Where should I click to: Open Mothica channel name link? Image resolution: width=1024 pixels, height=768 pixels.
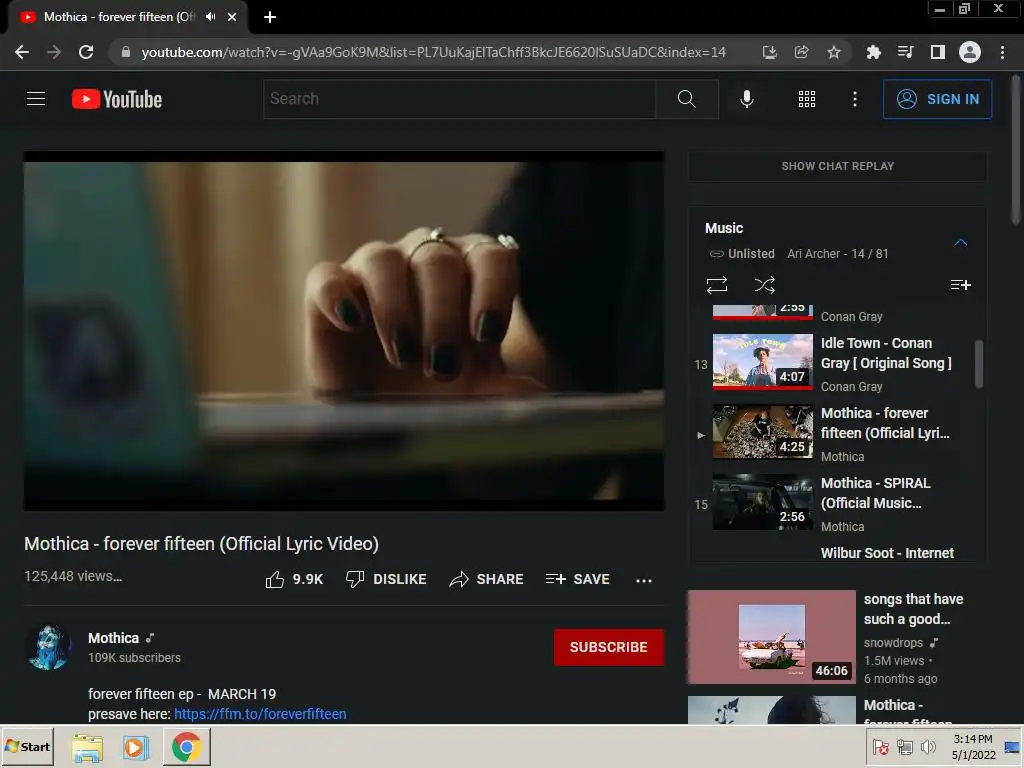(x=114, y=638)
